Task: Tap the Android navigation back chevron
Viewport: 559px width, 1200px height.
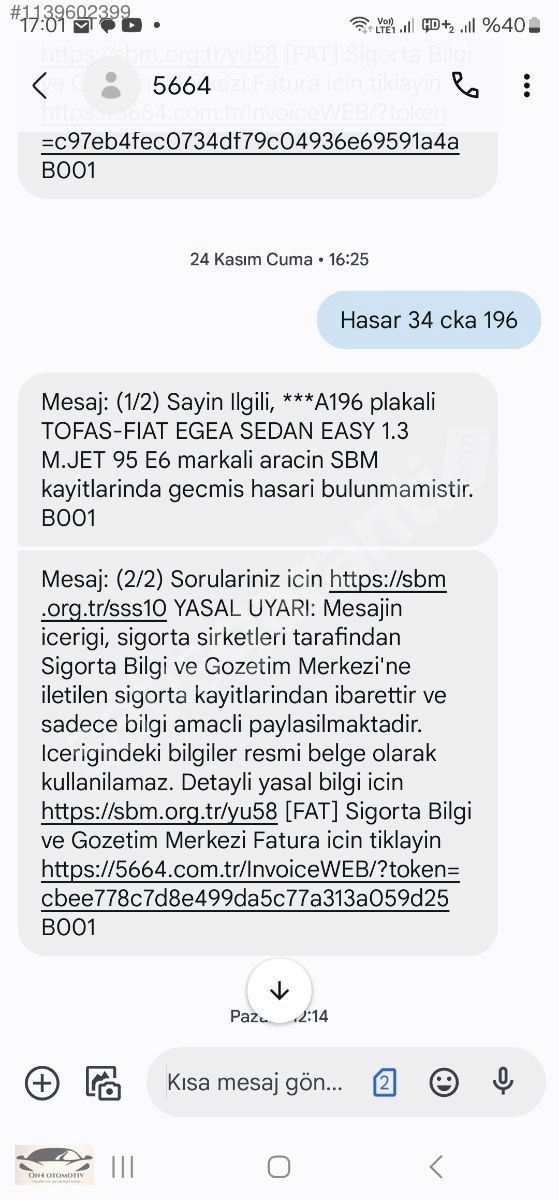Action: coord(436,1166)
